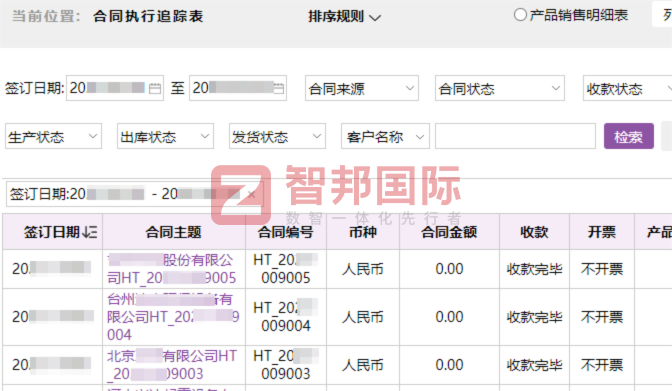Click the end date field after 至
The image size is (672, 391).
tap(238, 88)
